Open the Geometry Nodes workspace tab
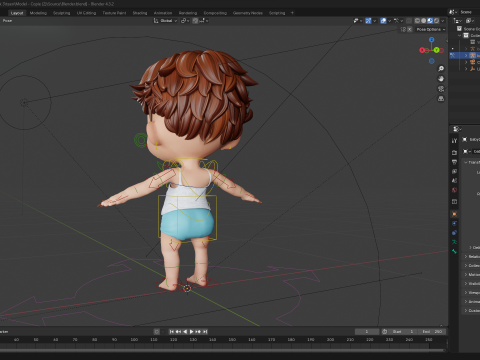 point(248,13)
